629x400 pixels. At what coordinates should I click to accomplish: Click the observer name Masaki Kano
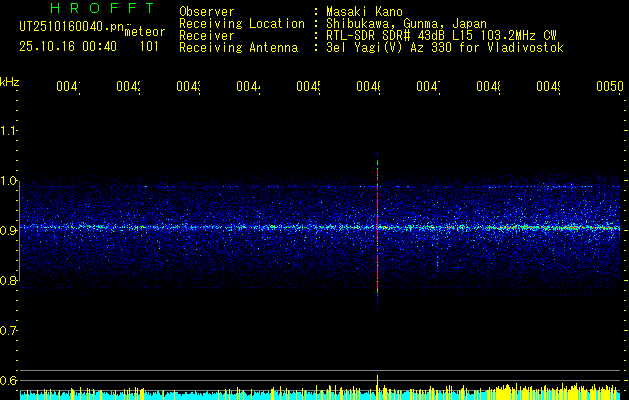tap(365, 11)
